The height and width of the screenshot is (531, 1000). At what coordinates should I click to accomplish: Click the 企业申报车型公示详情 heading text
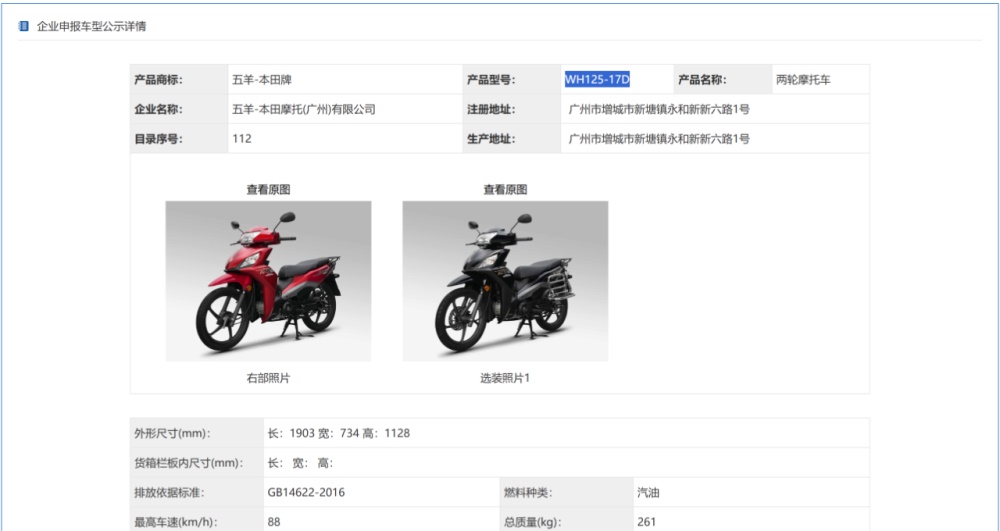tap(91, 27)
